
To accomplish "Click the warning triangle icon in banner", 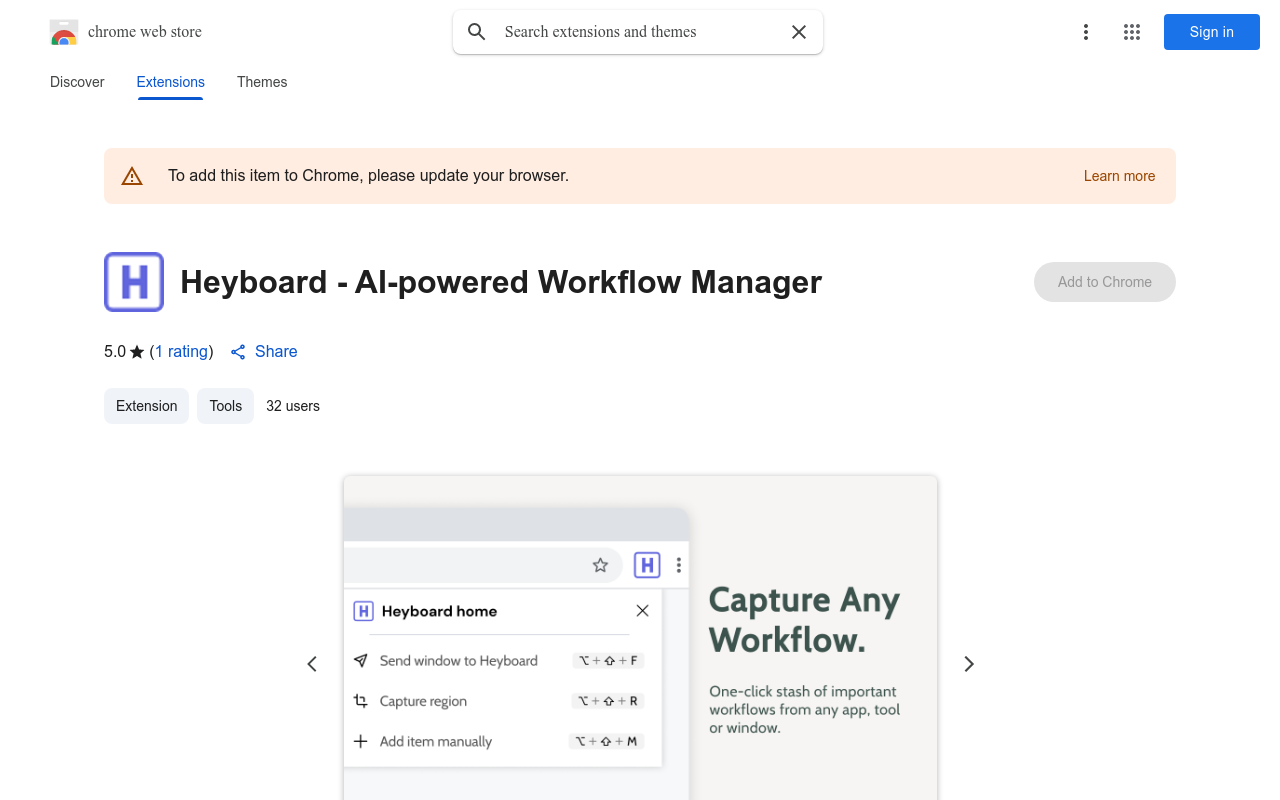I will [x=132, y=176].
